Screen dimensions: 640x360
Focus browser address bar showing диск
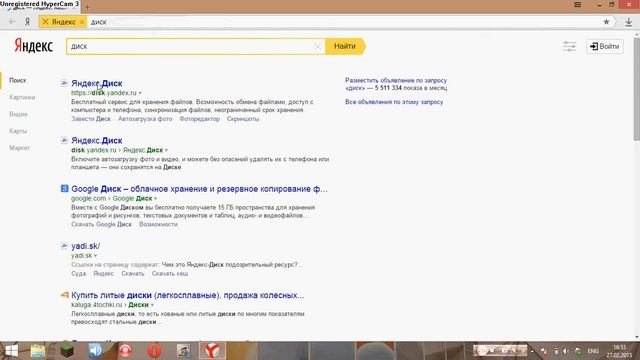click(343, 22)
